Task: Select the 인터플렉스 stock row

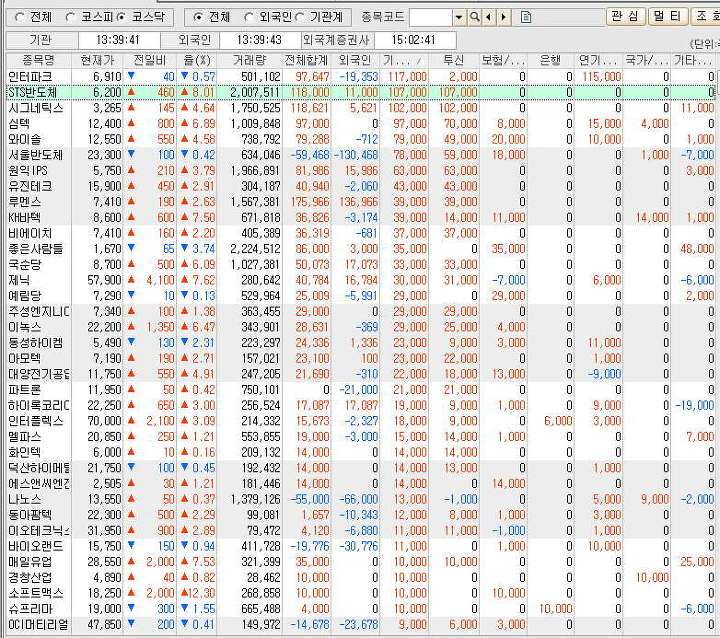Action: [360, 421]
